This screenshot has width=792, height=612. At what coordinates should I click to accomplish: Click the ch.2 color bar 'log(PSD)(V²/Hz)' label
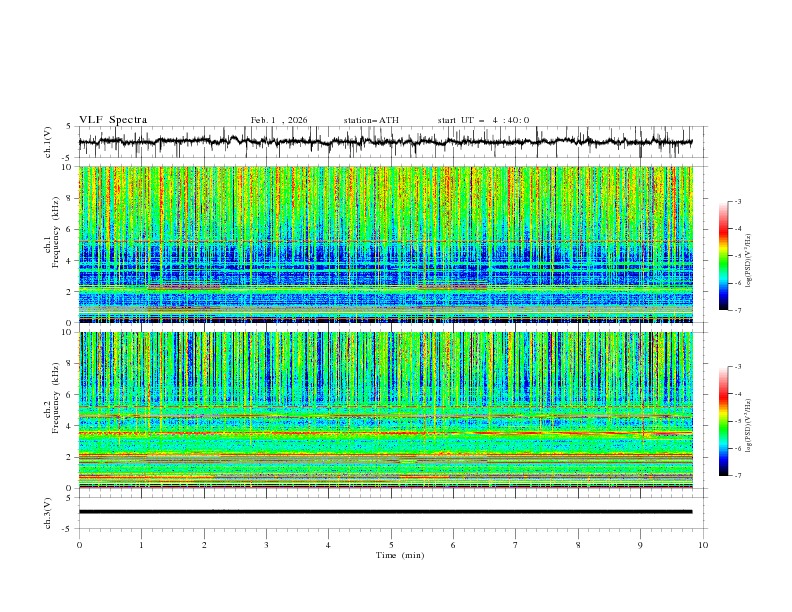(749, 425)
